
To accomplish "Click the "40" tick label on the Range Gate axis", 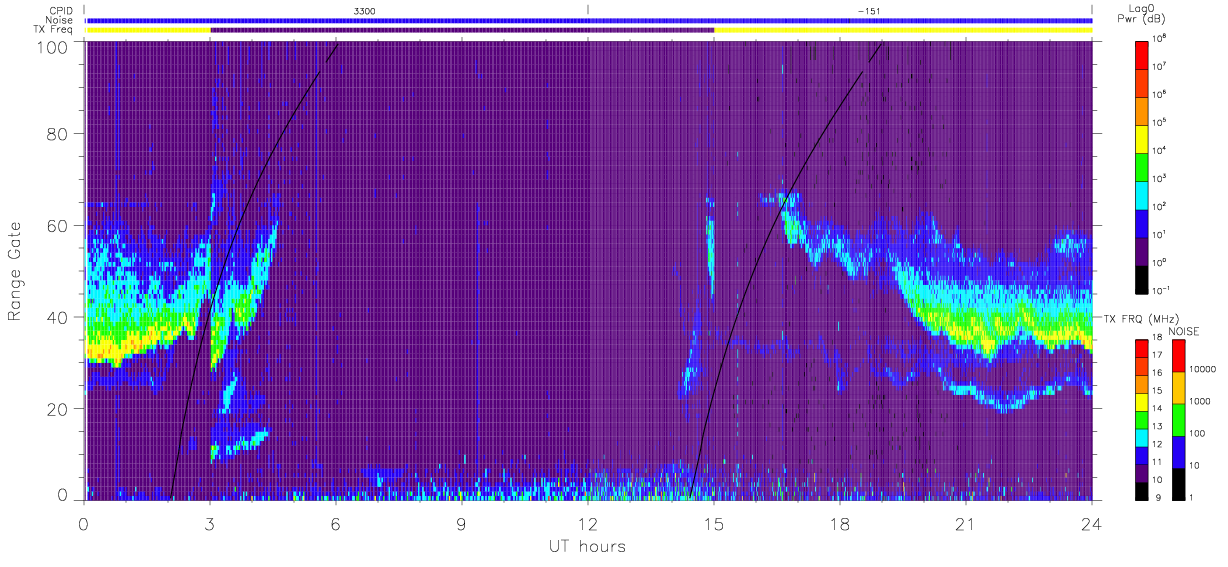I will 56,317.
